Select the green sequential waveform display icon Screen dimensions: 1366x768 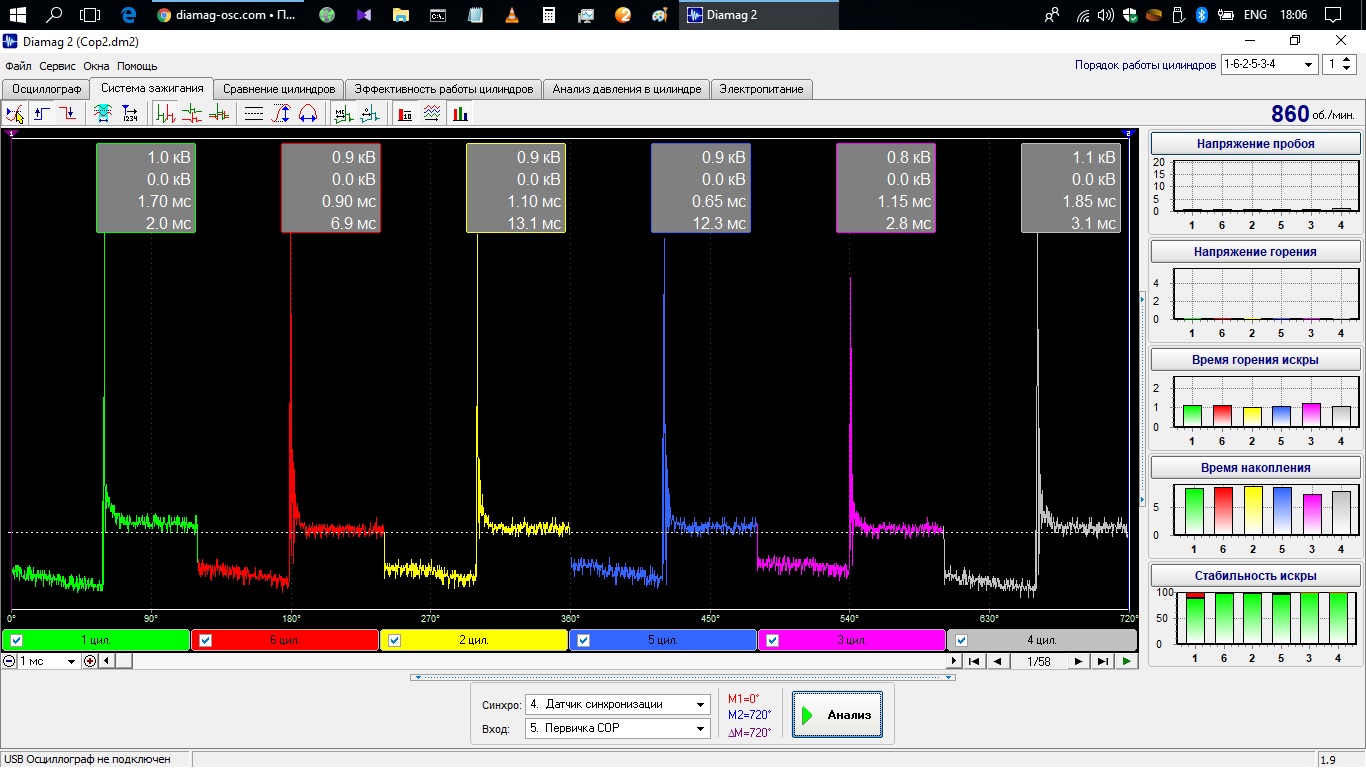166,113
